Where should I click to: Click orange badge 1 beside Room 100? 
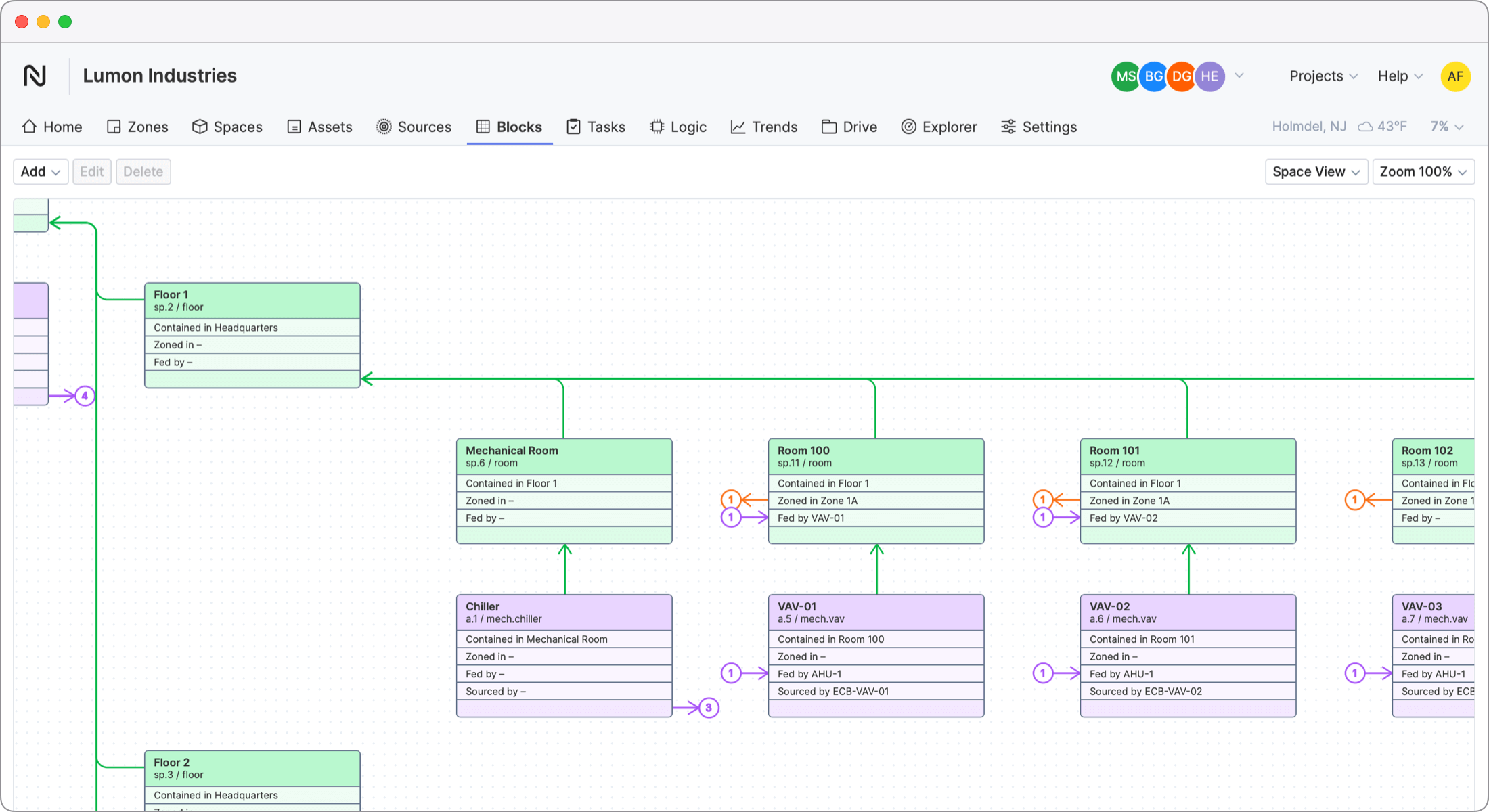730,500
